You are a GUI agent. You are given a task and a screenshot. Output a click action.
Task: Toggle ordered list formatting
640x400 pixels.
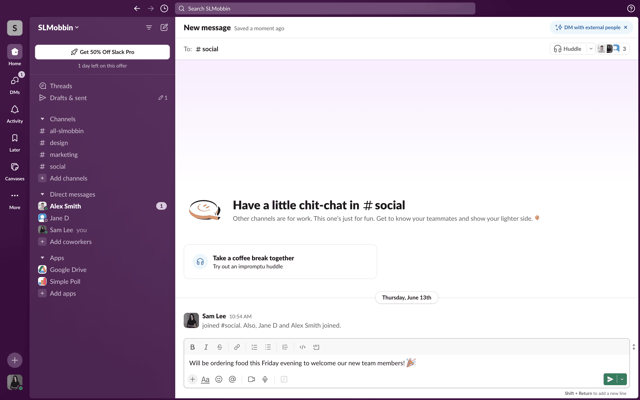point(254,347)
